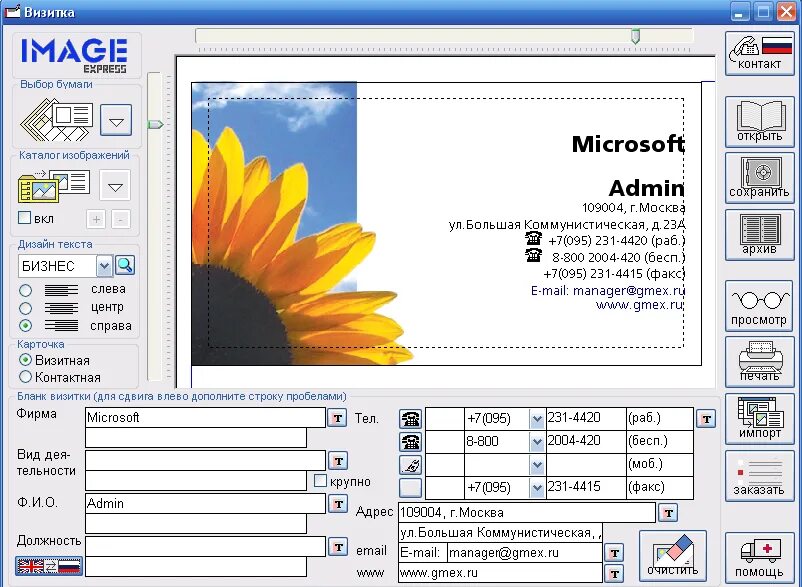The image size is (802, 587).
Task: Click the minus button in image catalog
Action: 121,219
